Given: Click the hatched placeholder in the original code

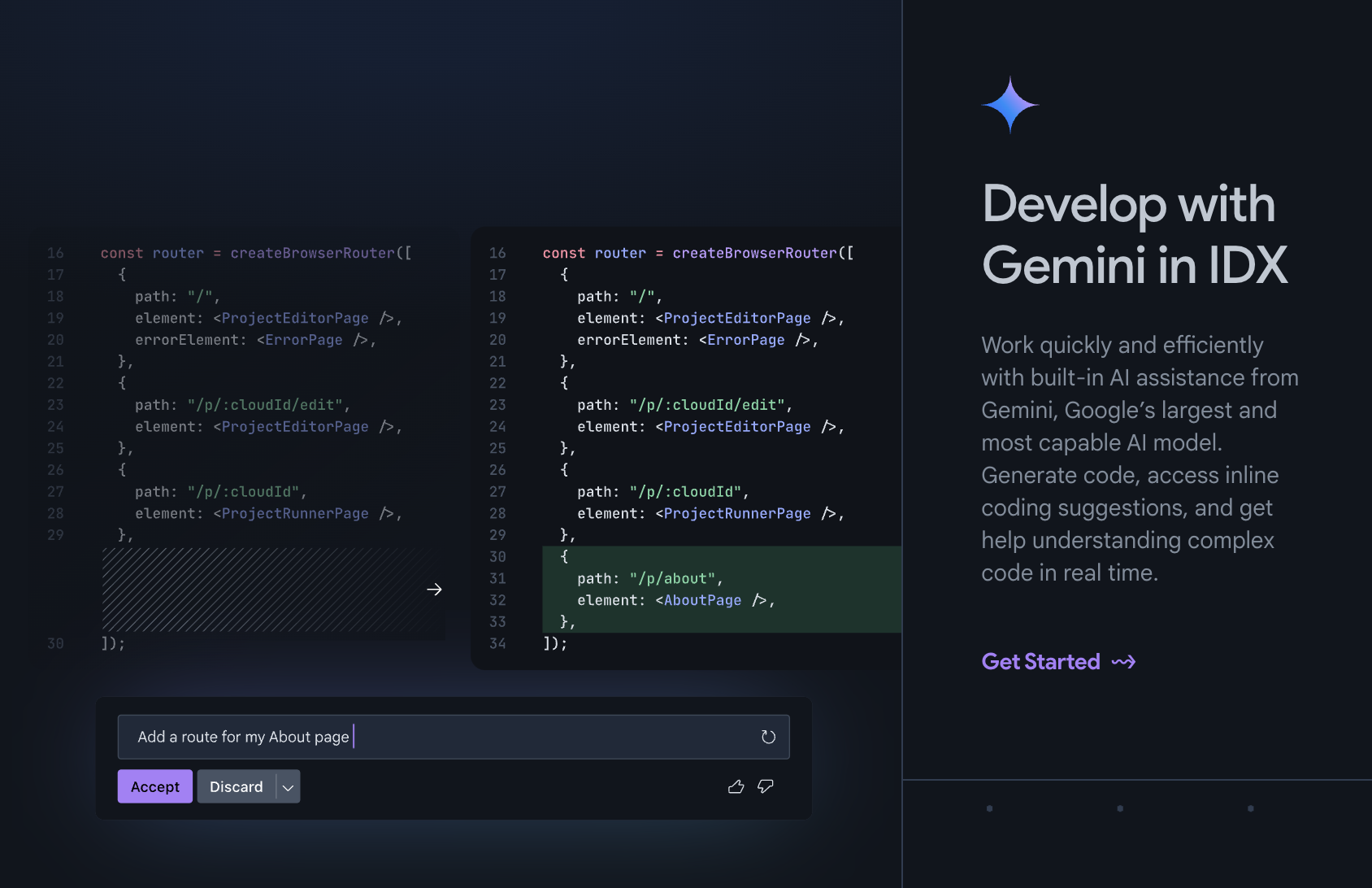Looking at the screenshot, I should (x=264, y=590).
